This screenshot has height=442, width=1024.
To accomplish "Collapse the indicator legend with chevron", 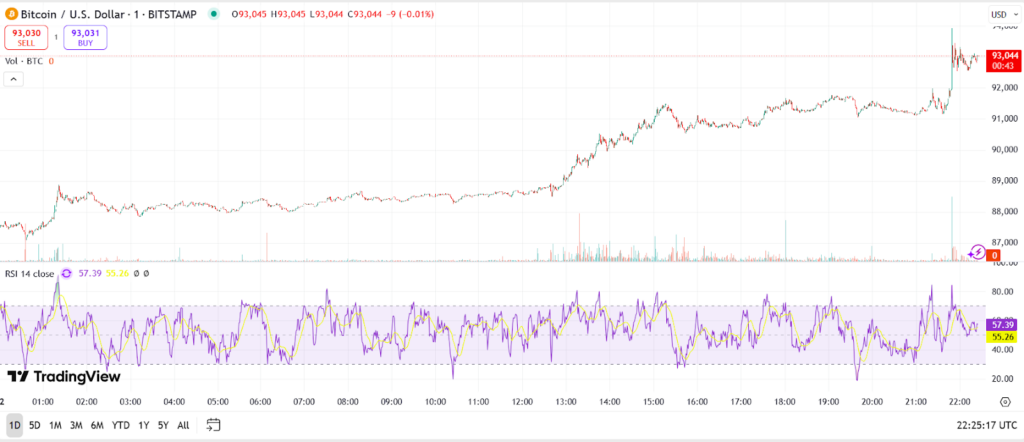I will point(15,79).
